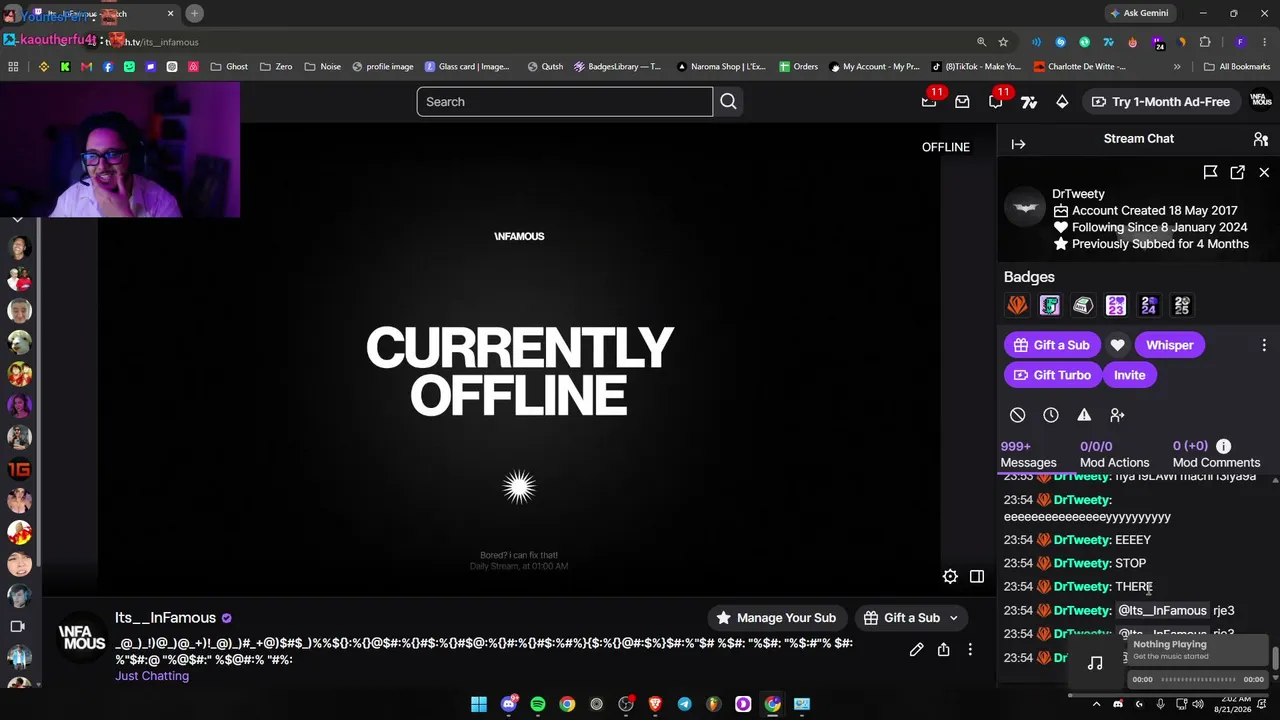The height and width of the screenshot is (720, 1280).
Task: Open the Gift a Sub dropdown below the player
Action: tap(911, 618)
